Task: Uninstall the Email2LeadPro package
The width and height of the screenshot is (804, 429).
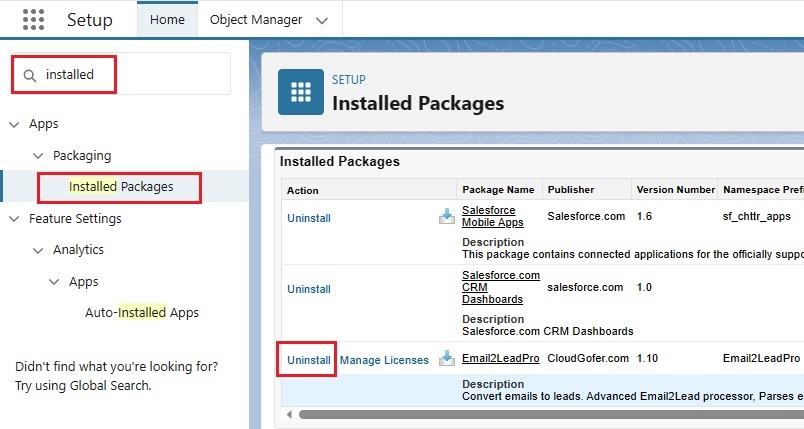Action: coord(309,360)
